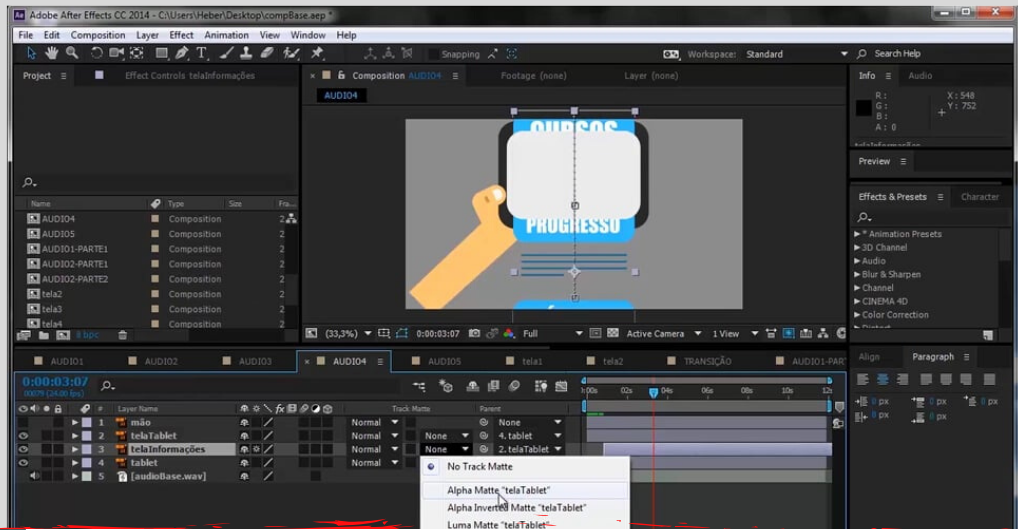Toggle motion blur for timeline layers
Screen dimensions: 1018x530
point(514,386)
